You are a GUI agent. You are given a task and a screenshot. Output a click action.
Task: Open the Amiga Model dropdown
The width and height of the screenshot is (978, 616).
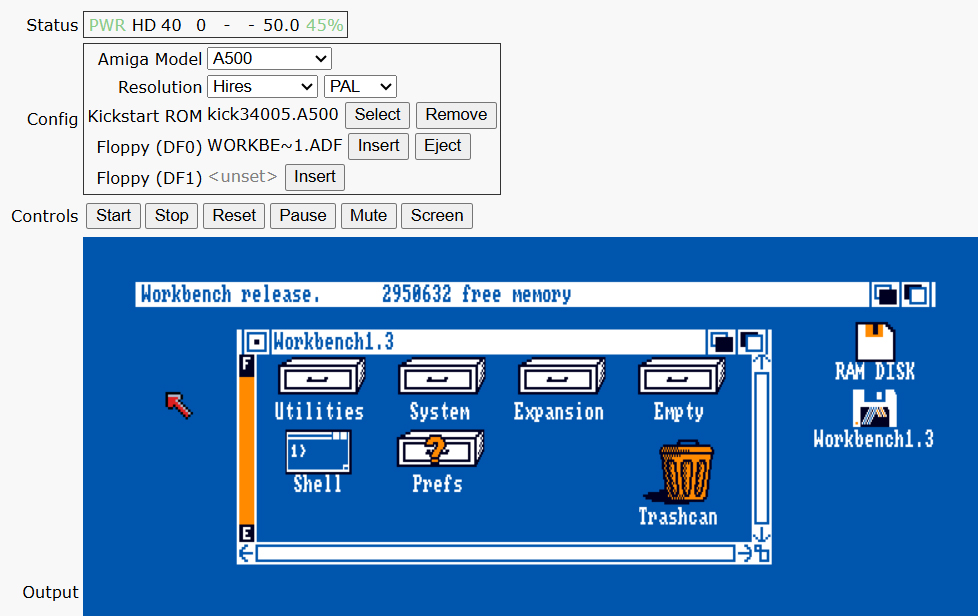[x=268, y=58]
